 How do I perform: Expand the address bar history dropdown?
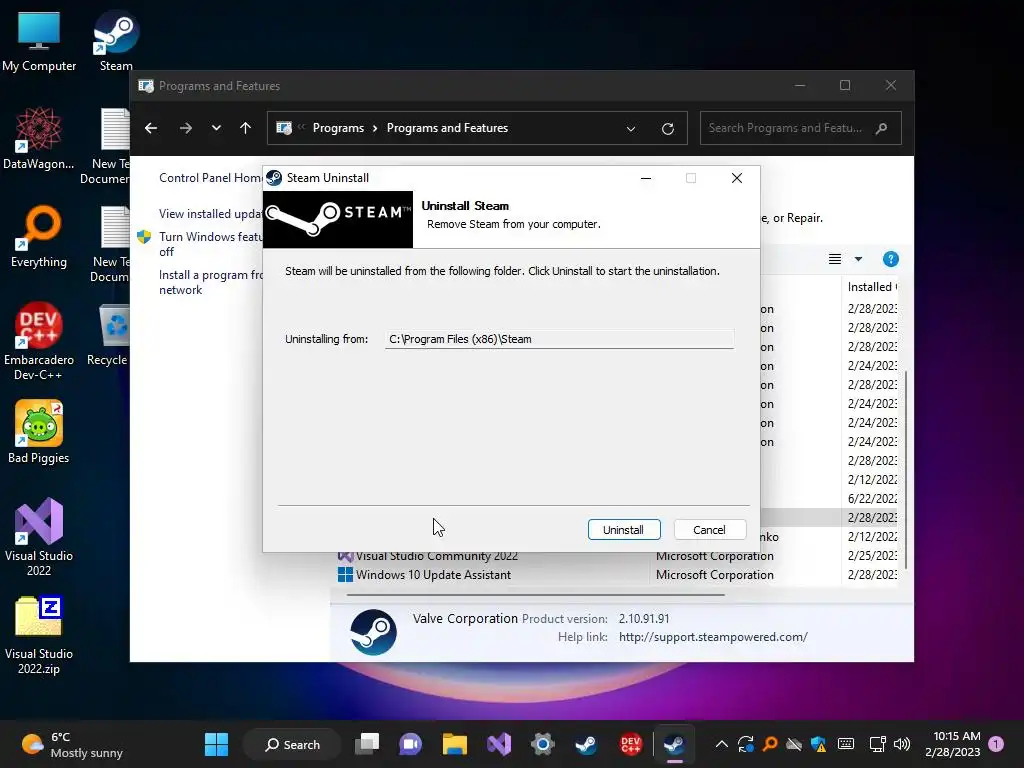[x=631, y=129]
